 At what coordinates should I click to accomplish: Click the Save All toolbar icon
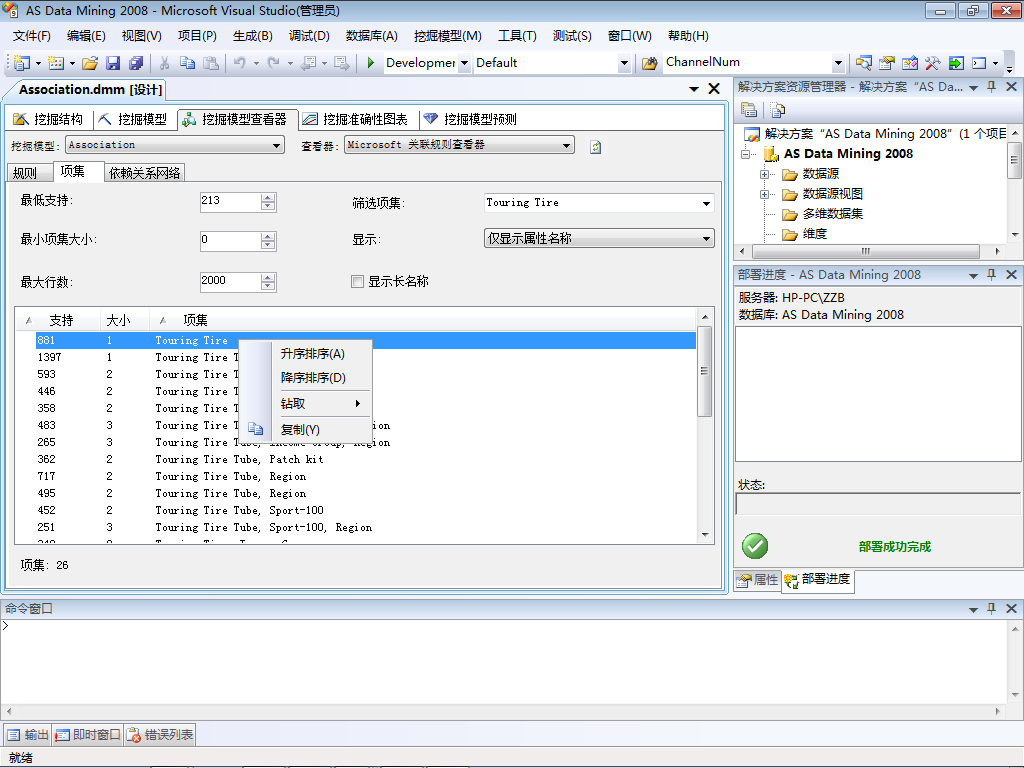(x=136, y=63)
